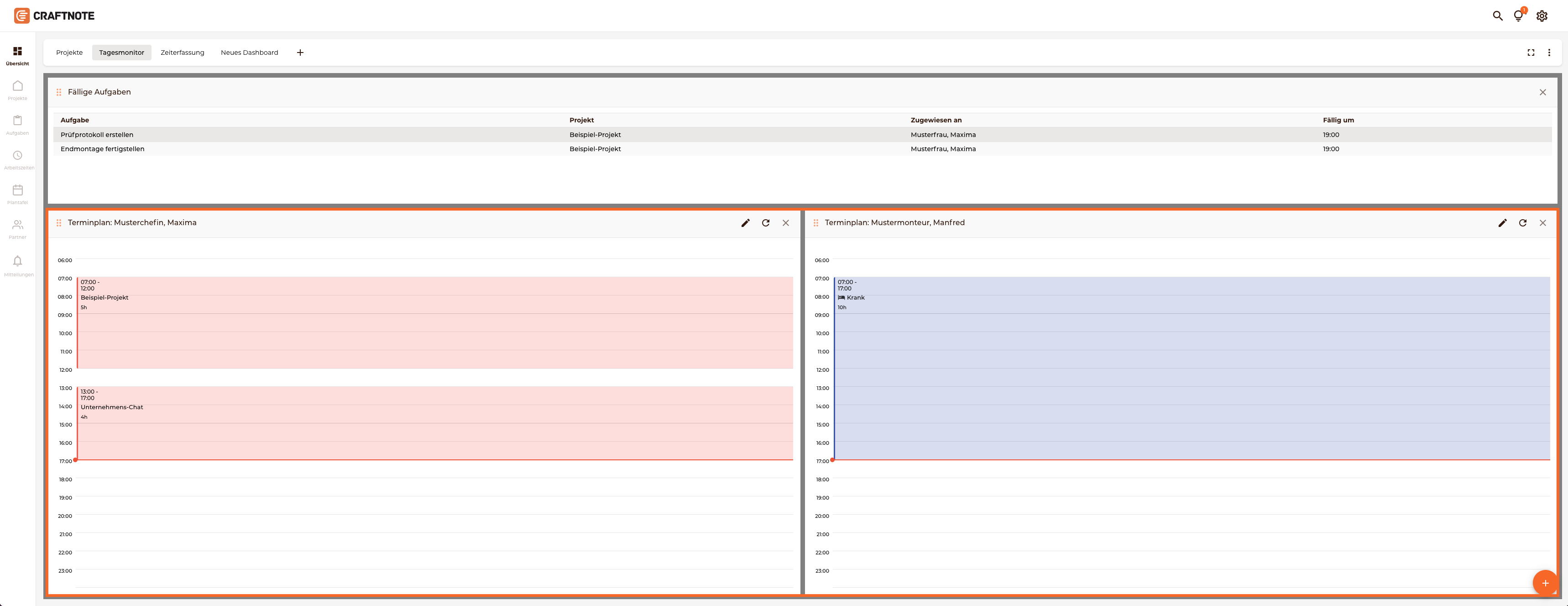Open Aufgaben in the left sidebar
Viewport: 1568px width, 606px height.
[x=17, y=124]
